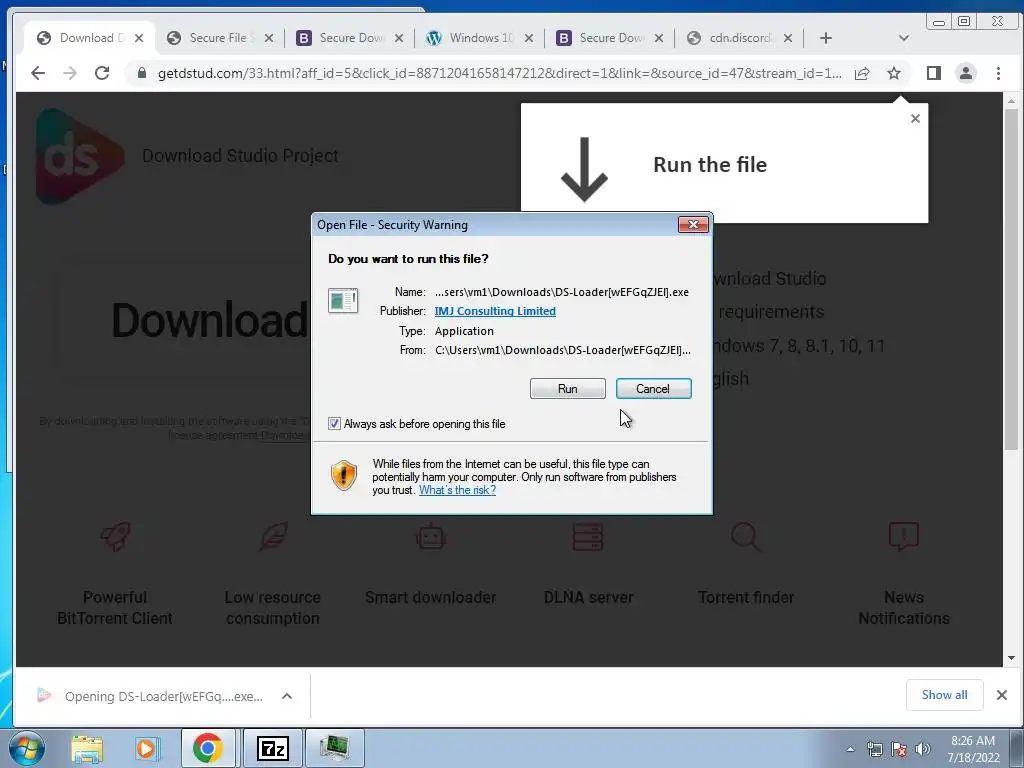Viewport: 1024px width, 768px height.
Task: Close the Secure File tab
Action: pos(269,38)
